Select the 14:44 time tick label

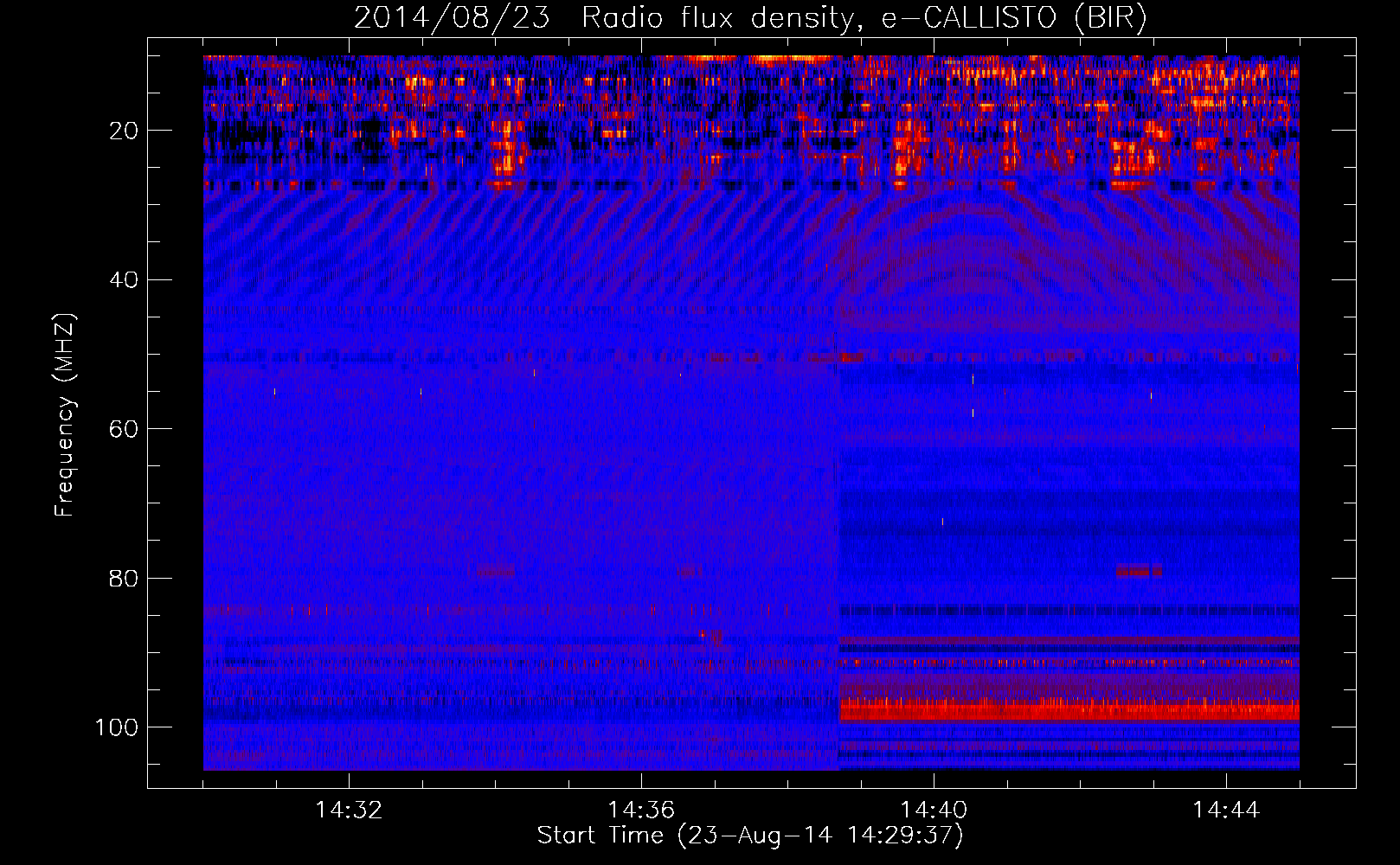[1226, 811]
